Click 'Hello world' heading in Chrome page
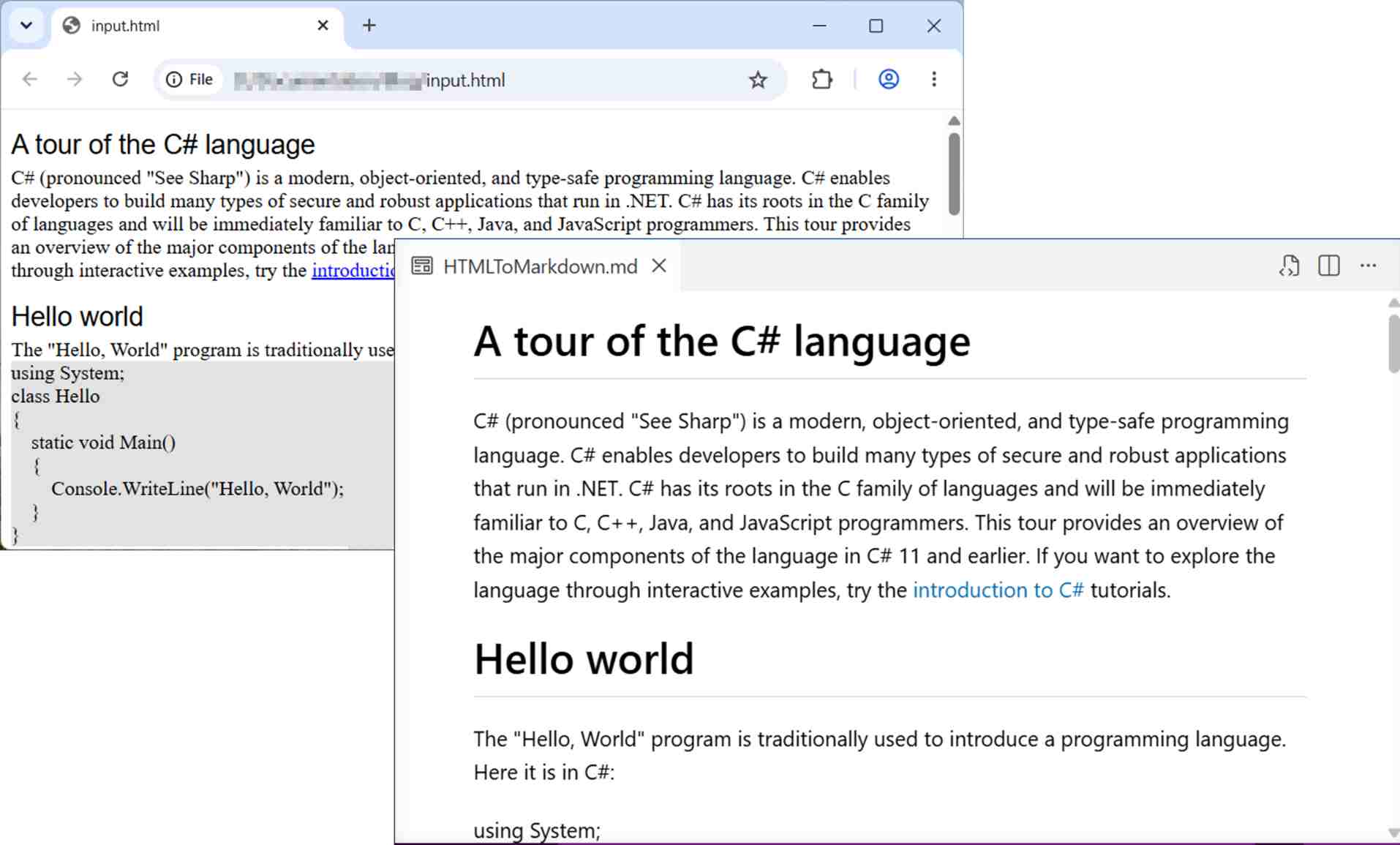The width and height of the screenshot is (1400, 845). [x=77, y=317]
